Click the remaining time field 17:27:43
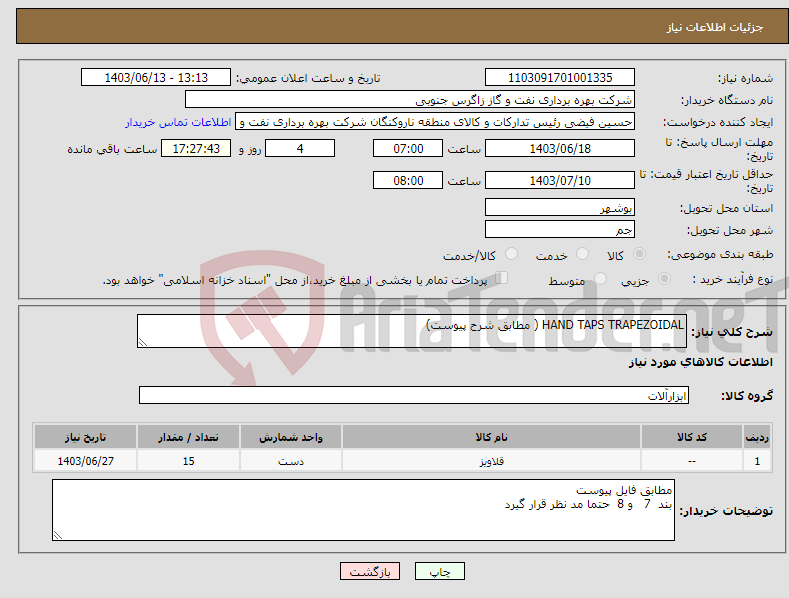Viewport: 789px width, 598px height. click(196, 148)
